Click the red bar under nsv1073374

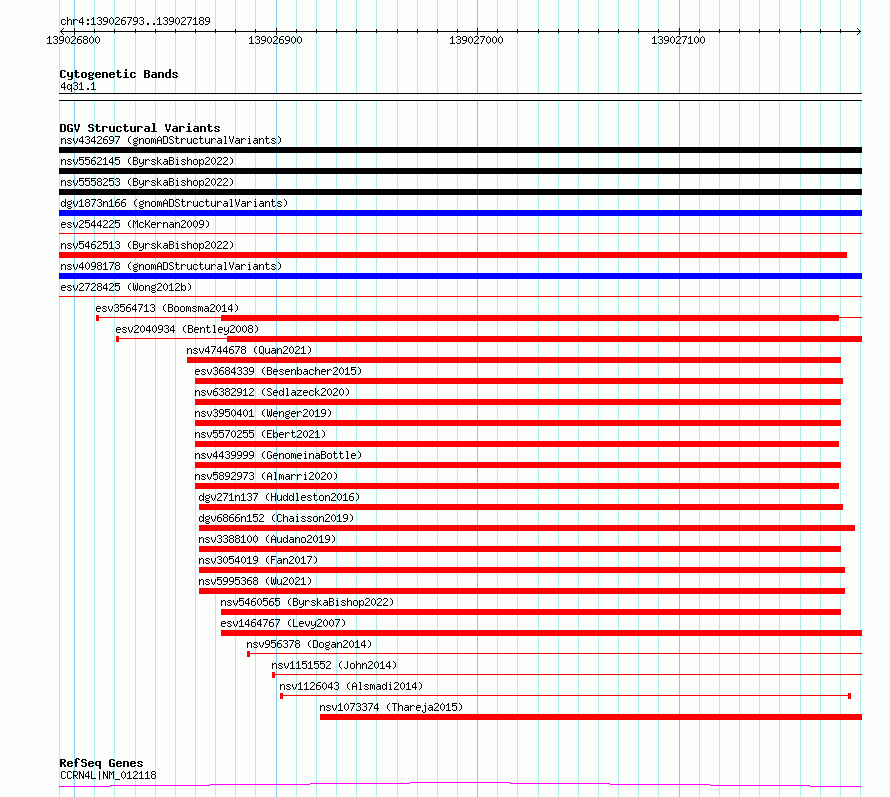coord(591,718)
